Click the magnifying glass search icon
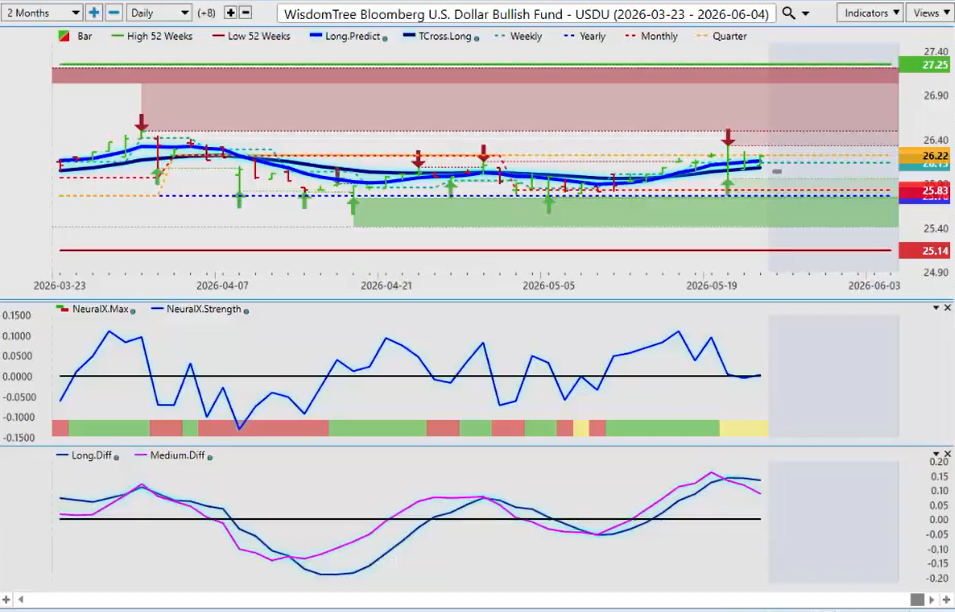This screenshot has height=612, width=955. [x=788, y=13]
